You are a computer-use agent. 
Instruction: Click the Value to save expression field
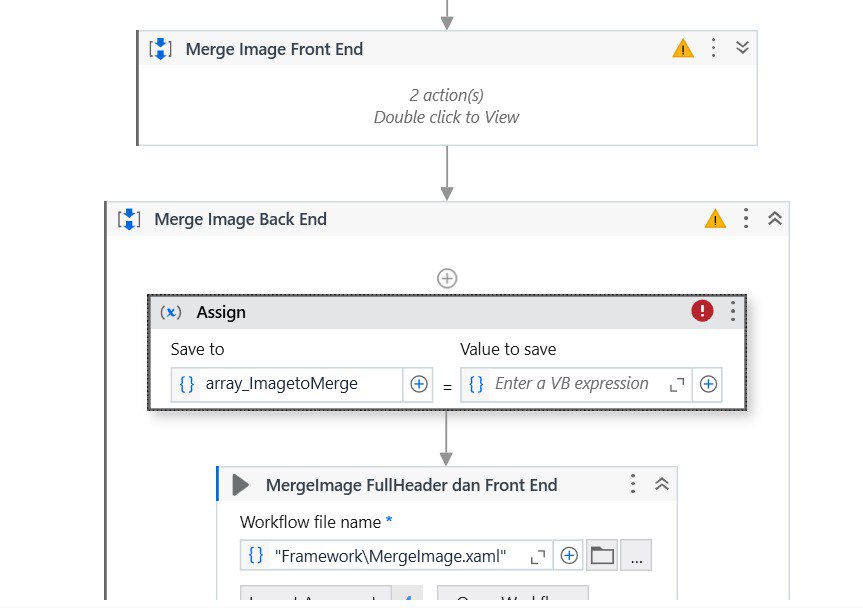(576, 384)
